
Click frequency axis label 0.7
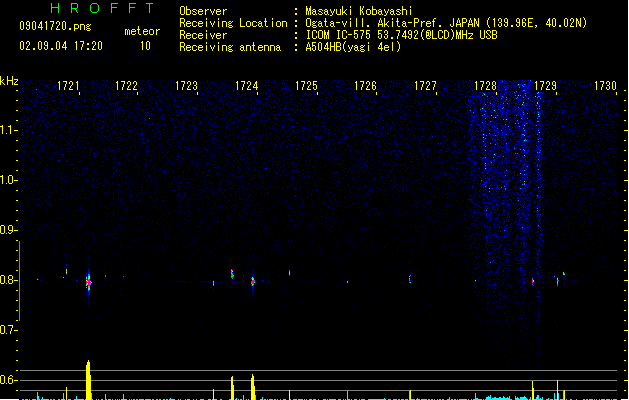tap(8, 330)
